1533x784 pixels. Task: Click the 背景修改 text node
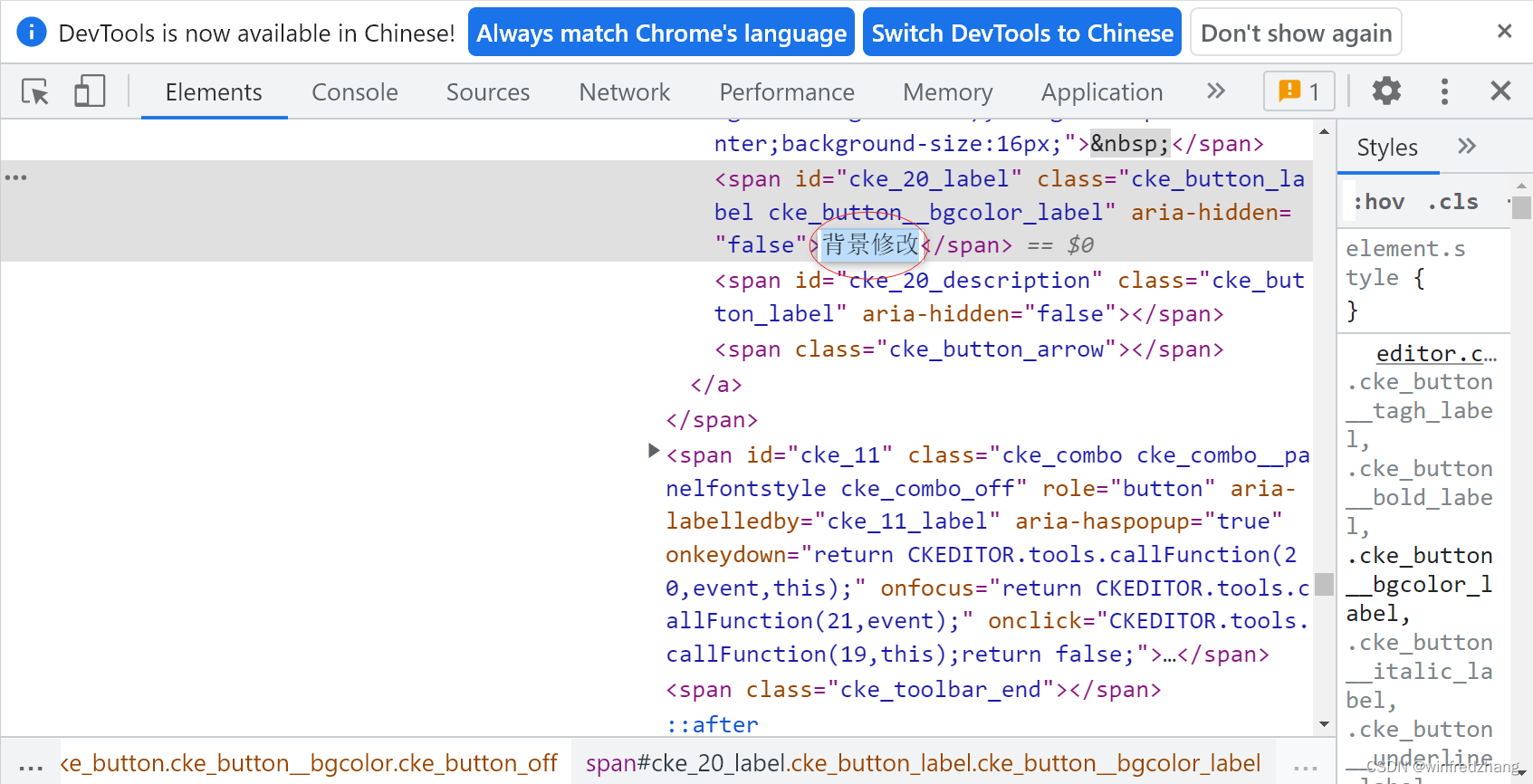click(869, 244)
